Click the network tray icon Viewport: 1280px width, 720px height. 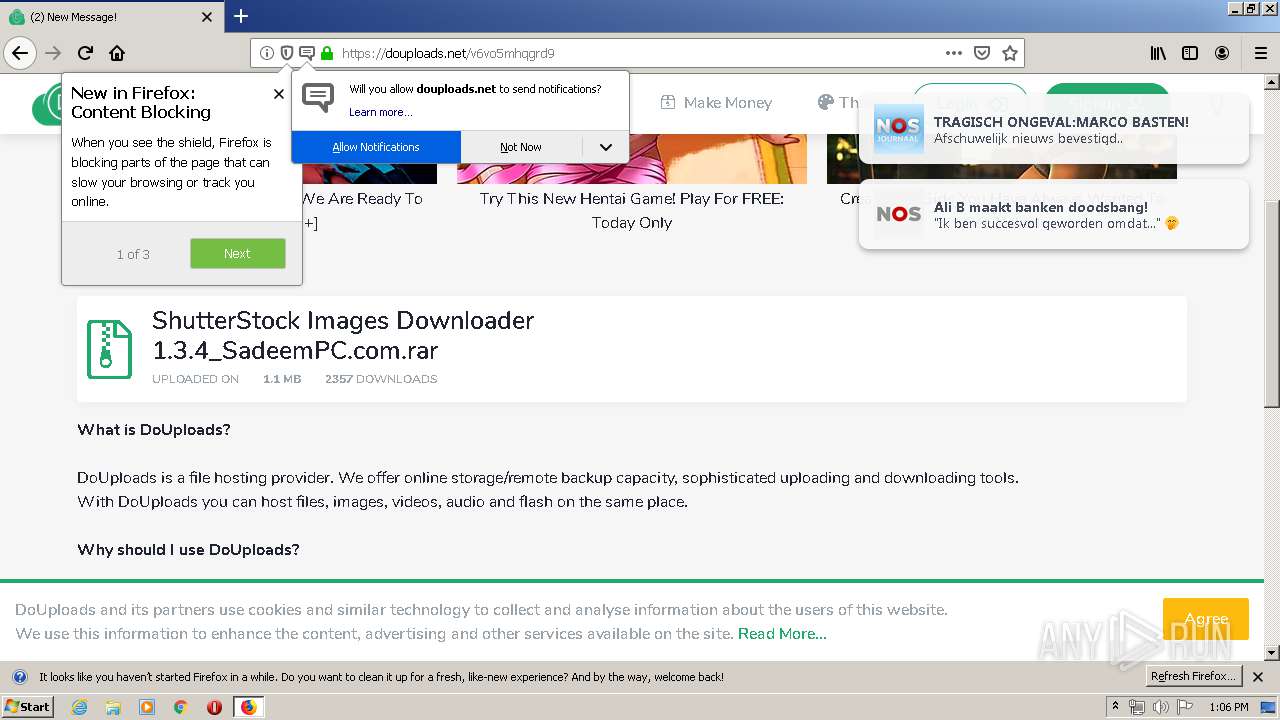(1137, 707)
